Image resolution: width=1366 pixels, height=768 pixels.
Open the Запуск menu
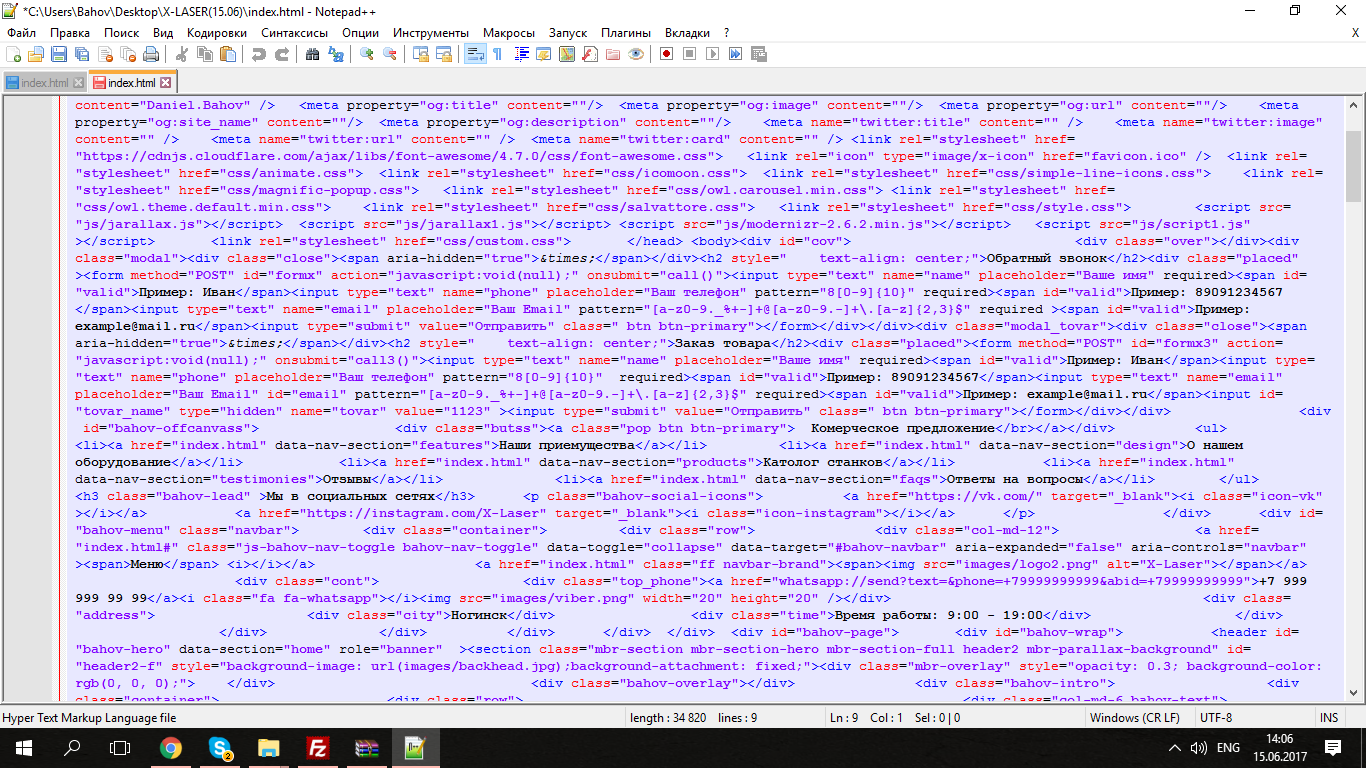coord(568,33)
